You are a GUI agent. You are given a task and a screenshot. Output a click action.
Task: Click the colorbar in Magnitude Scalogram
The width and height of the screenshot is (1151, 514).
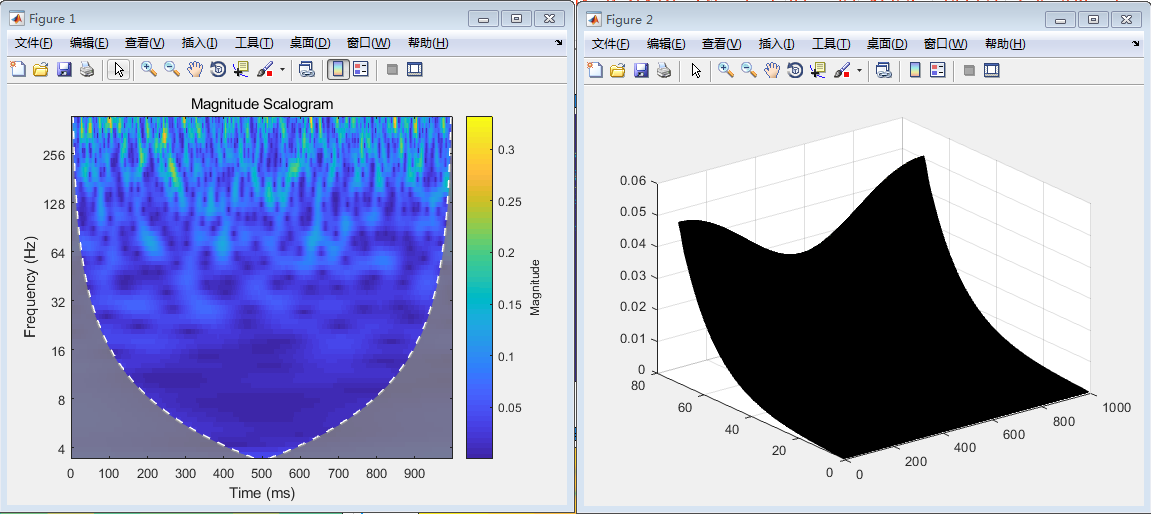coord(478,287)
